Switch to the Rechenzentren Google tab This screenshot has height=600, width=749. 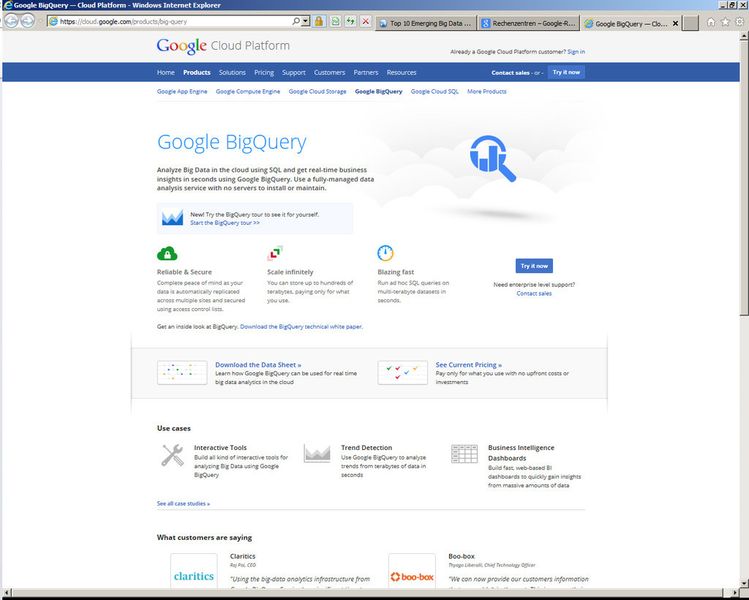(529, 23)
